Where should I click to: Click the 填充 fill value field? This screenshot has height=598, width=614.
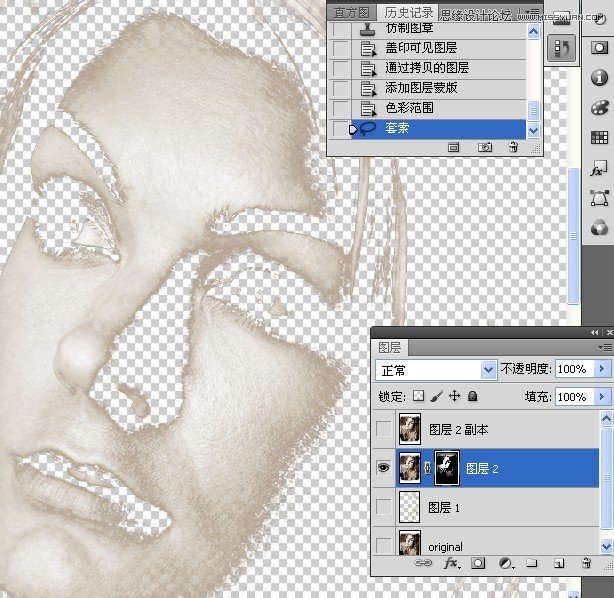(574, 397)
